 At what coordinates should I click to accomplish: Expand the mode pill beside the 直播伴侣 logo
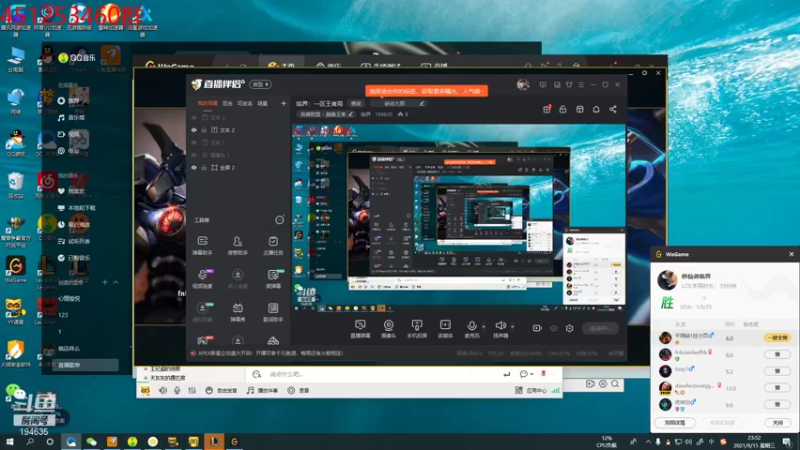pos(260,84)
